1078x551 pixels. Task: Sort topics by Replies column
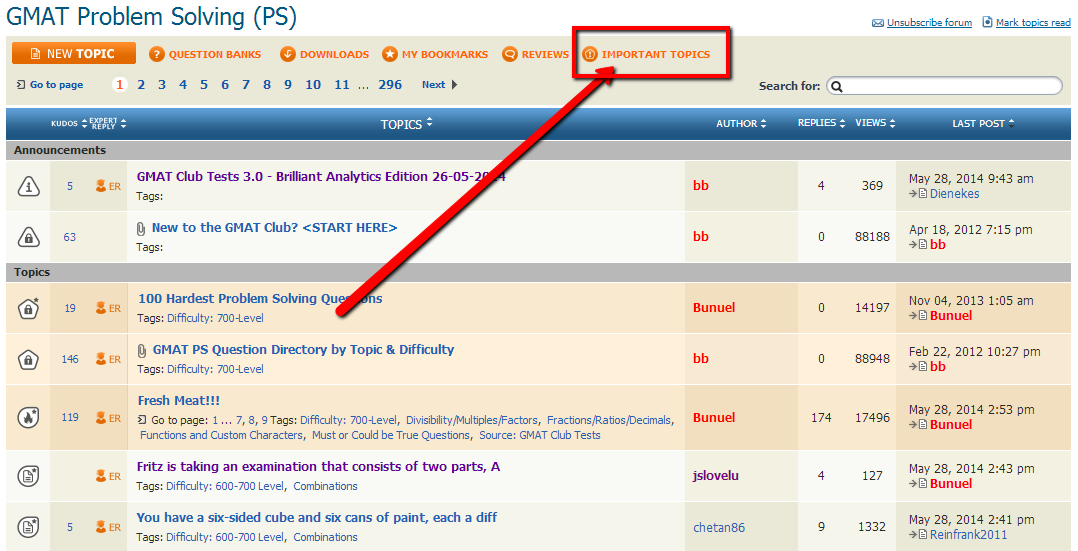[821, 123]
